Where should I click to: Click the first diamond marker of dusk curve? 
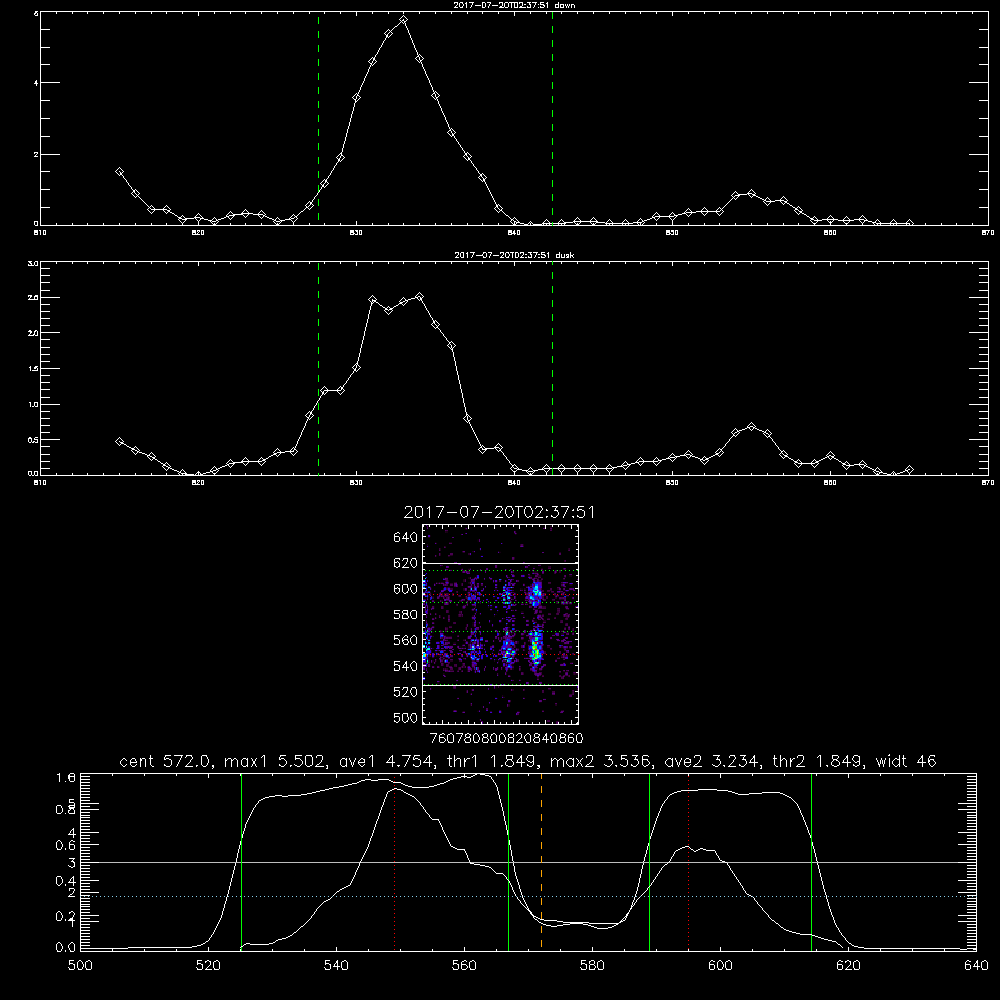pos(119,441)
